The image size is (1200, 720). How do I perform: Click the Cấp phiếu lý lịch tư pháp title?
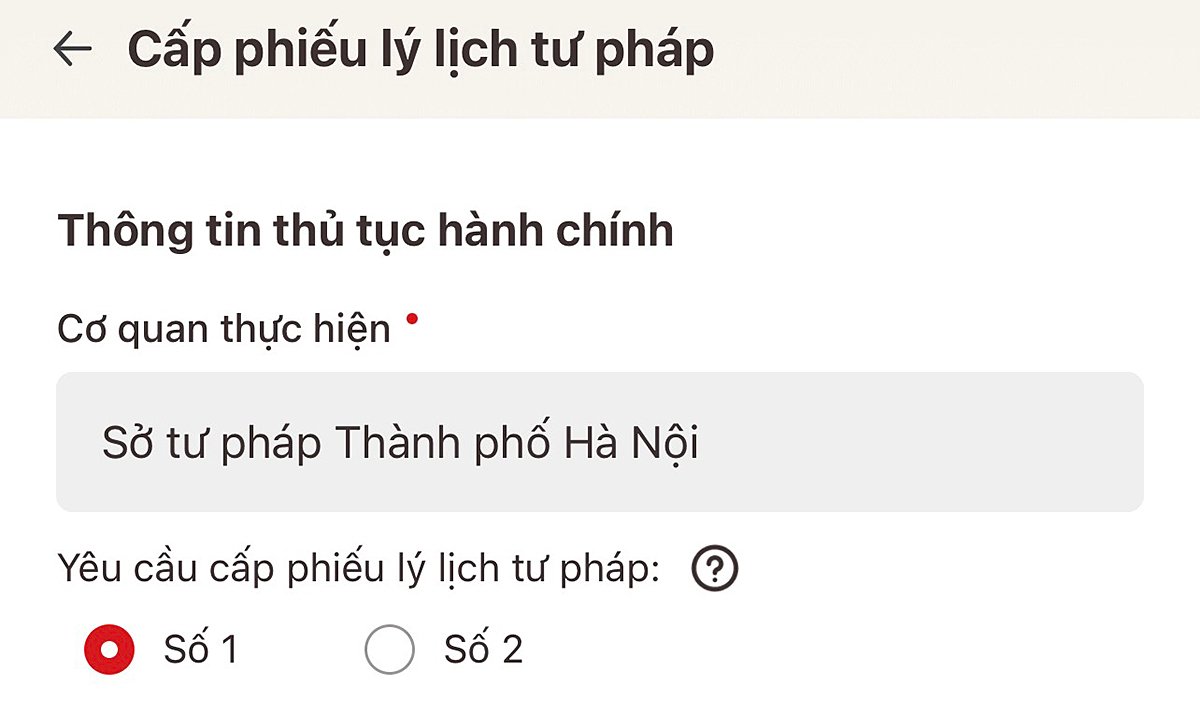421,50
